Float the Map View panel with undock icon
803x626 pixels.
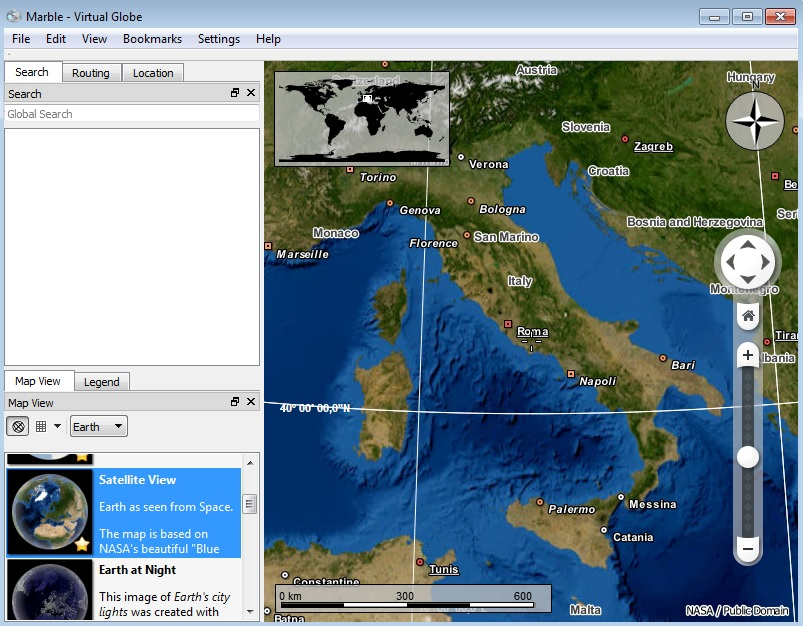pos(235,402)
